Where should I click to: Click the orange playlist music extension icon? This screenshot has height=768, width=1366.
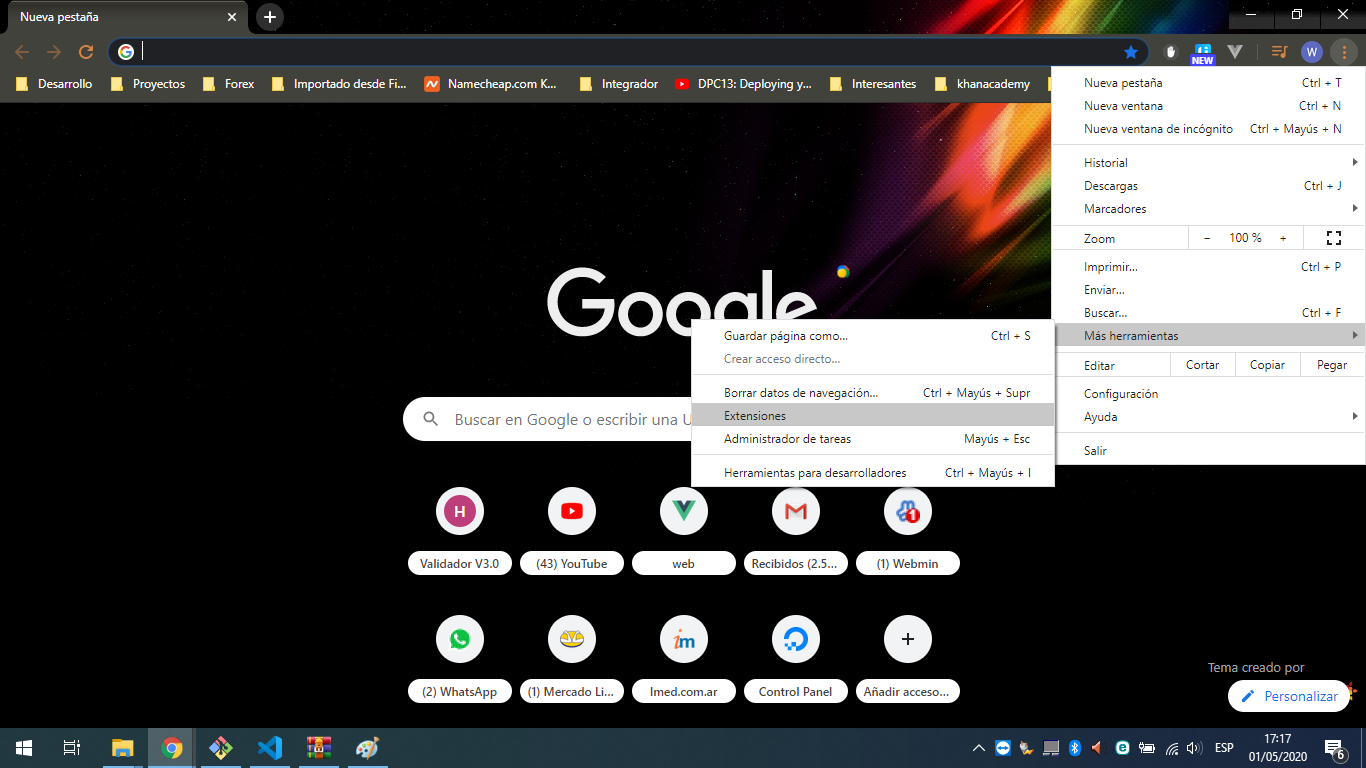click(x=1278, y=51)
